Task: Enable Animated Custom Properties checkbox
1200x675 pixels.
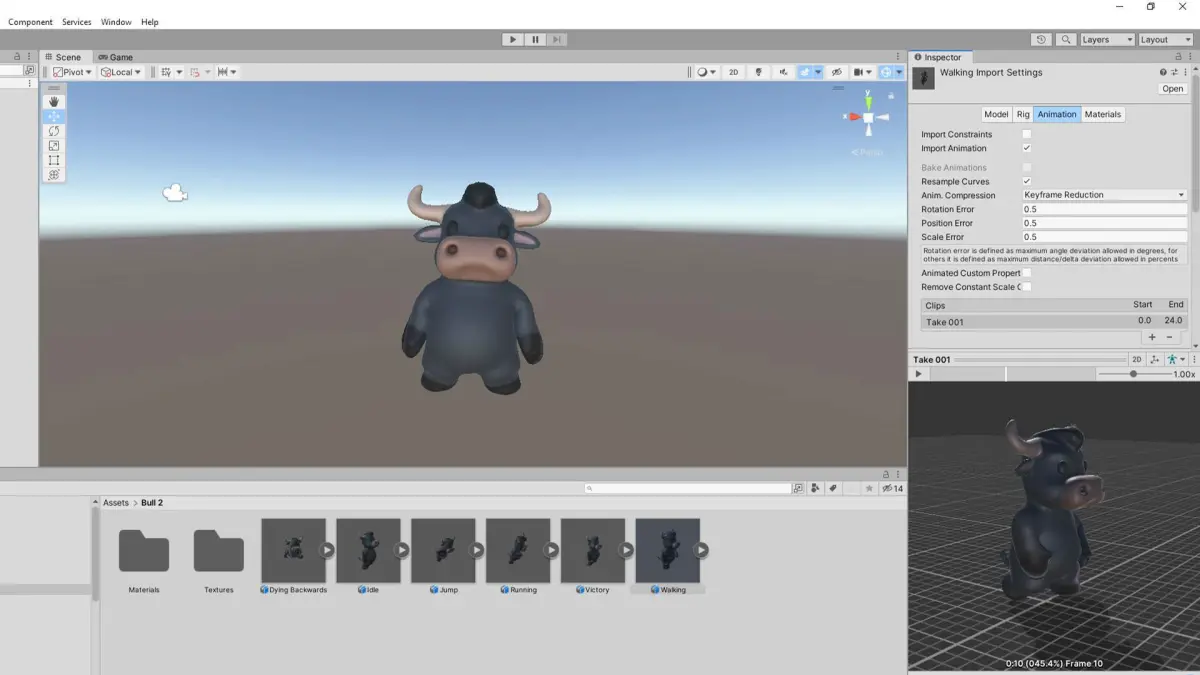Action: [1026, 273]
